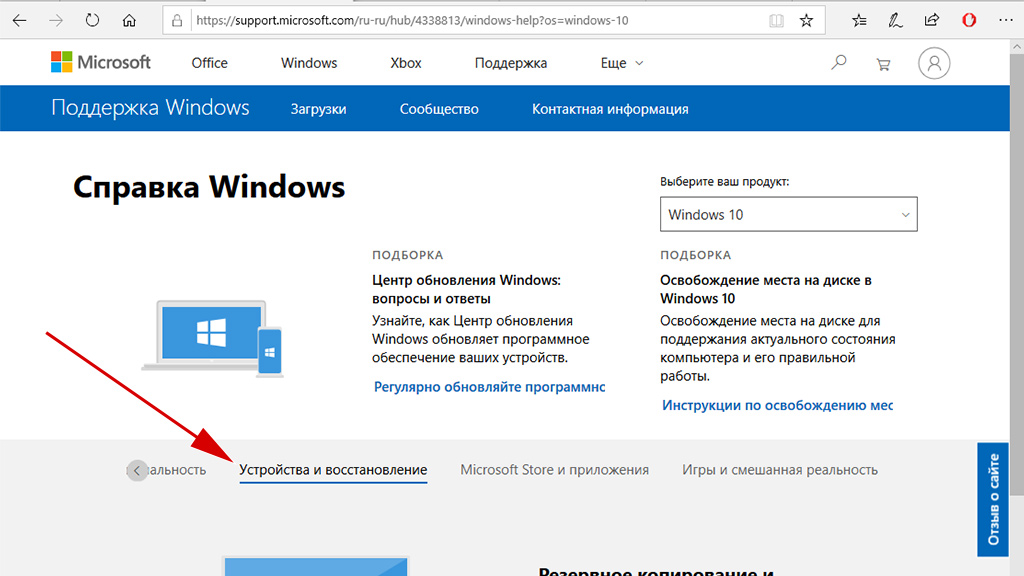
Task: Click the Отзыв о сайте feedback button
Action: [x=993, y=500]
